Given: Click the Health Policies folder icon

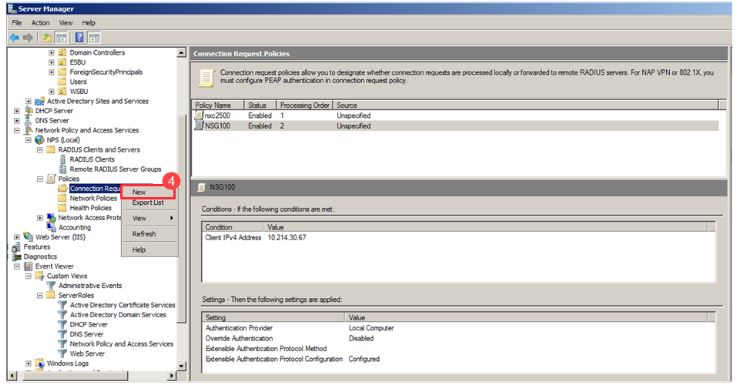Looking at the screenshot, I should (x=62, y=208).
